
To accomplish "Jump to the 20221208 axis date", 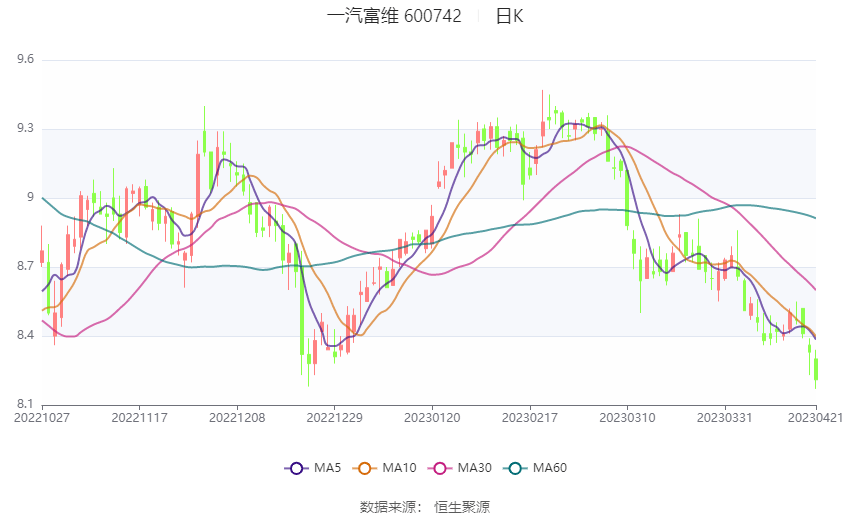I will point(236,418).
